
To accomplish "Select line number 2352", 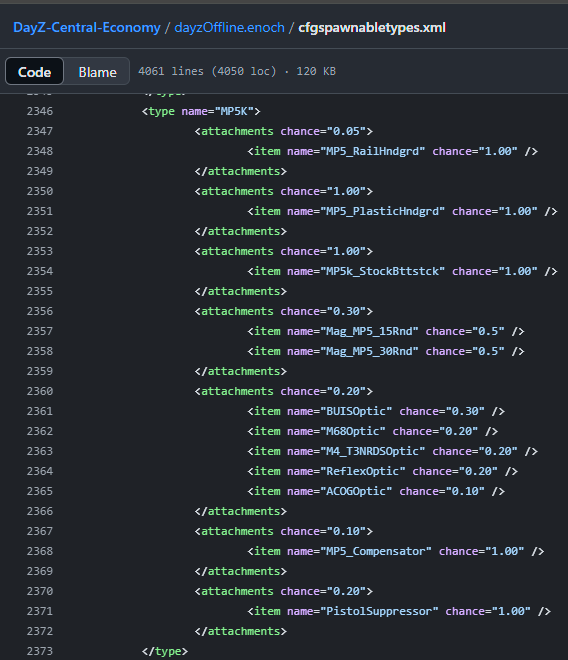I will pyautogui.click(x=40, y=231).
